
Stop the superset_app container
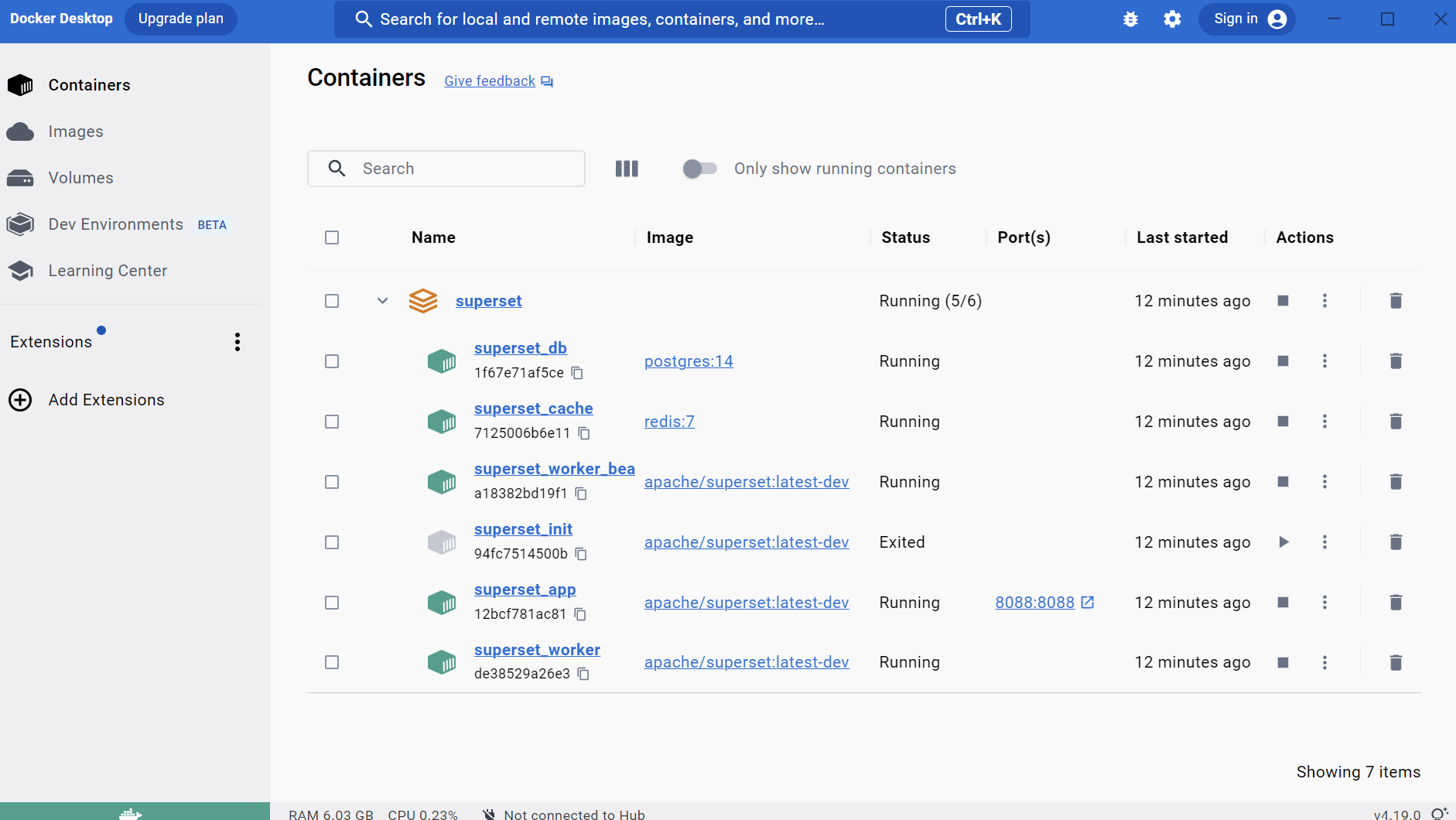1283,603
